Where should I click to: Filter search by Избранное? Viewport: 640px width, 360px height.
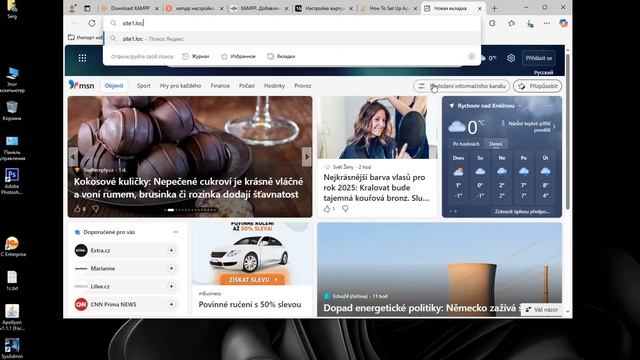pyautogui.click(x=238, y=56)
